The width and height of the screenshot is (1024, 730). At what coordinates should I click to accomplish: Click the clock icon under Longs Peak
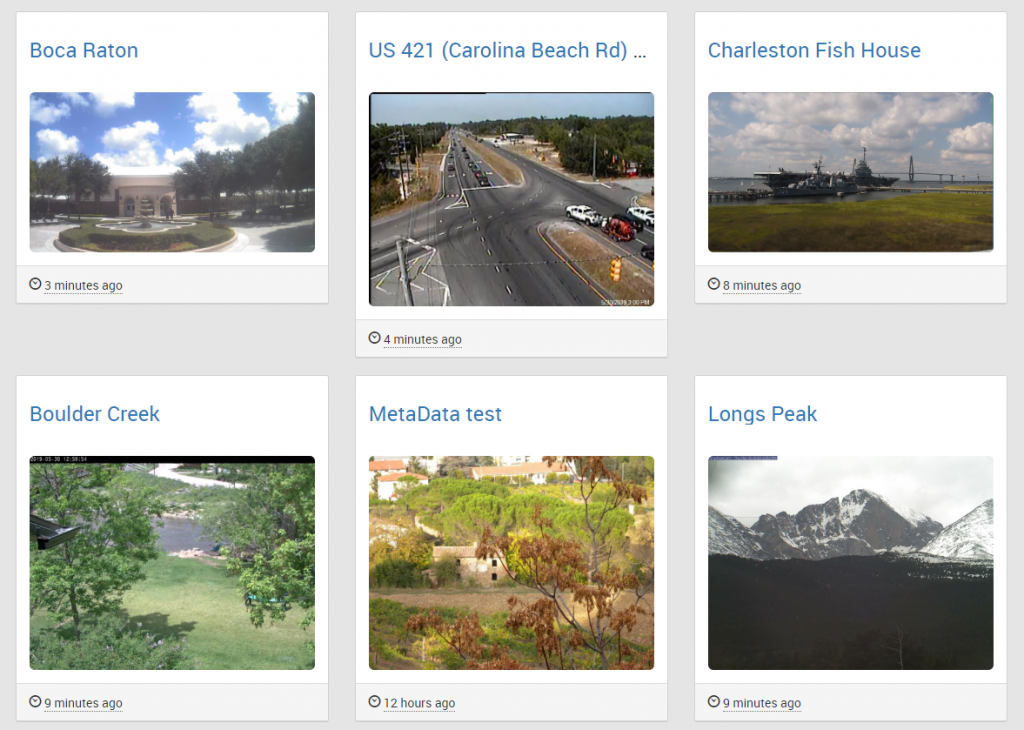click(714, 701)
